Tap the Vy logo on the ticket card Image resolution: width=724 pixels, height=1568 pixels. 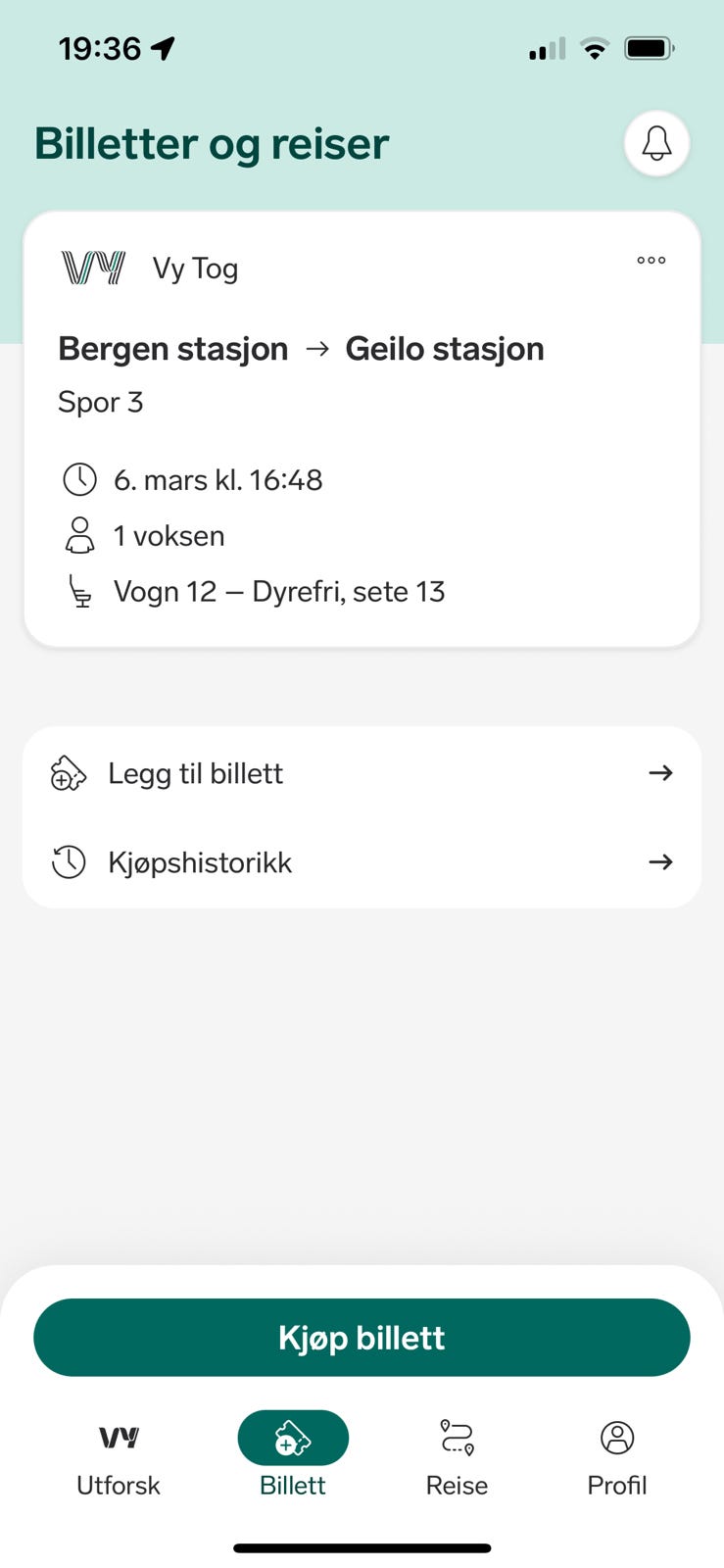[93, 268]
